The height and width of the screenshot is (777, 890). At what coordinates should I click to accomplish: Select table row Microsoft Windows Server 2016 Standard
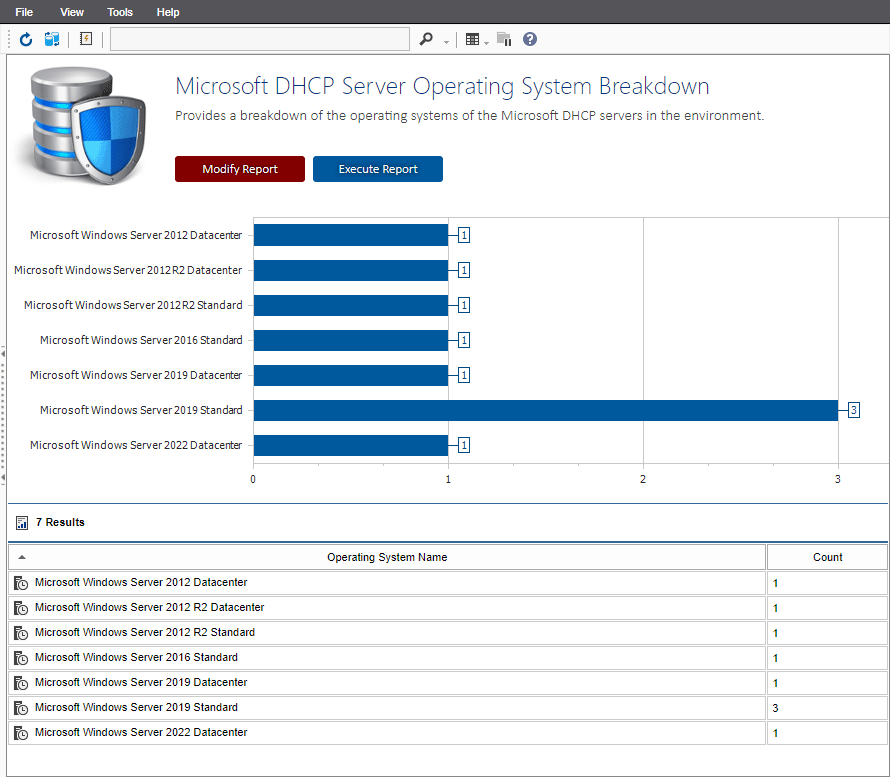coord(448,658)
